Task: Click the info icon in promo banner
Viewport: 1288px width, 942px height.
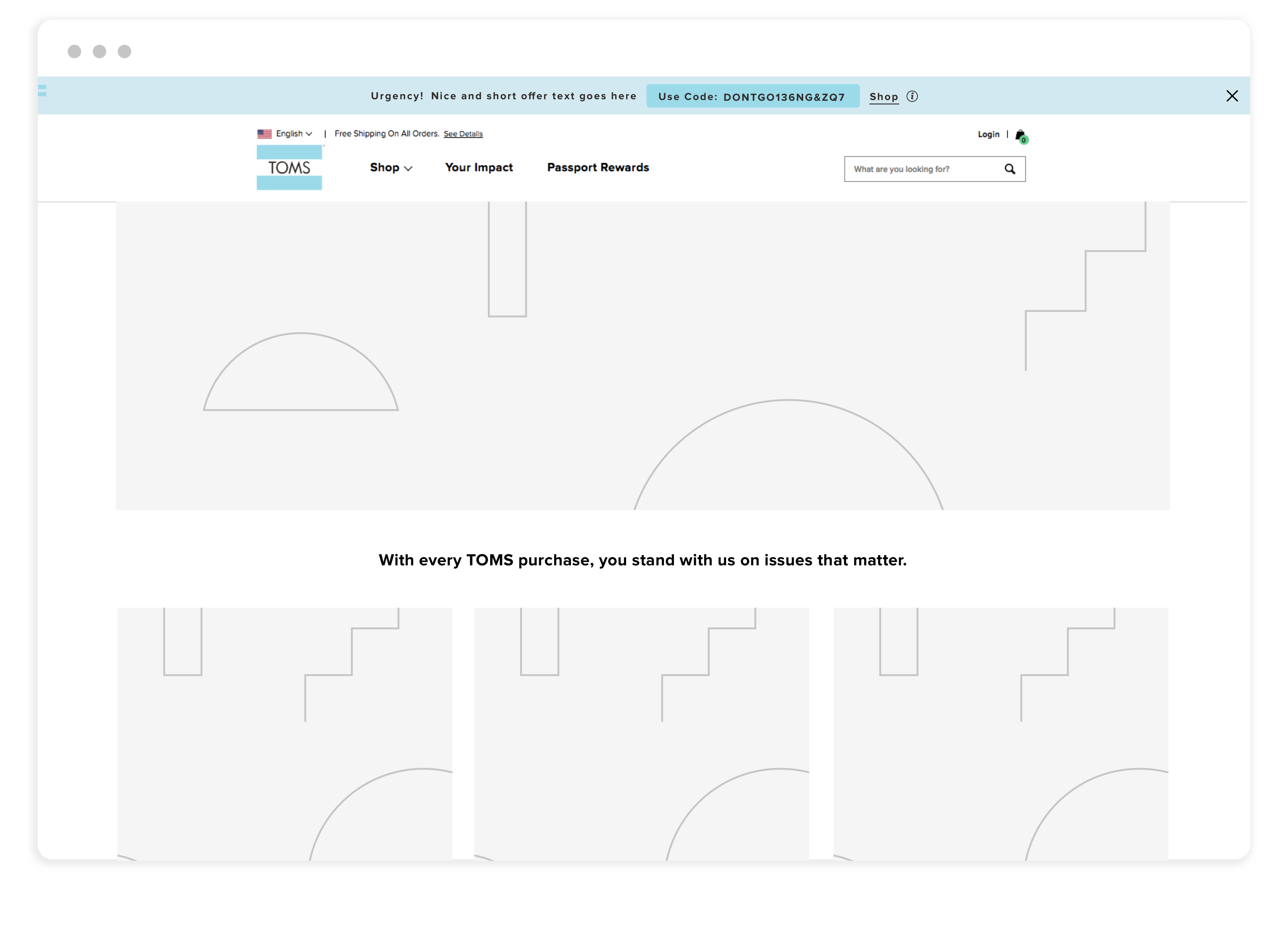Action: pyautogui.click(x=912, y=96)
